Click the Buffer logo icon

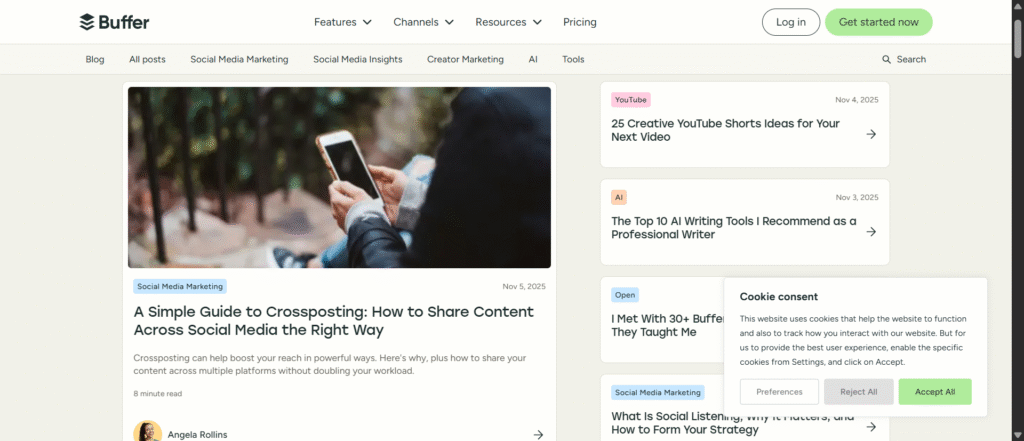tap(87, 22)
